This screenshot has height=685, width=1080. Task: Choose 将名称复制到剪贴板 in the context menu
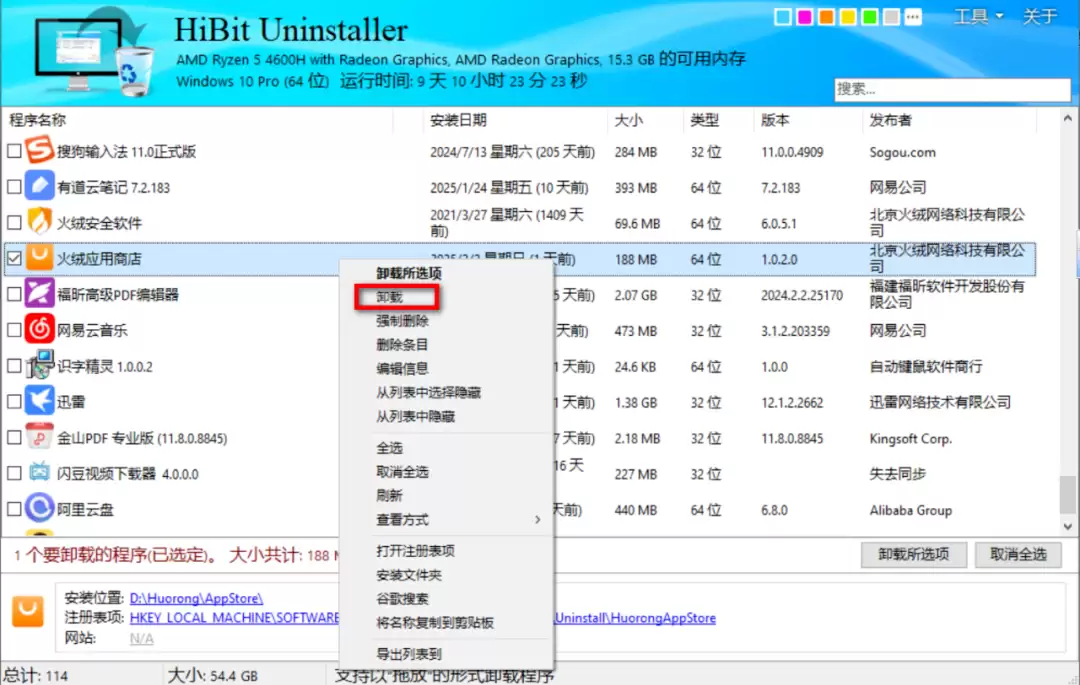tap(435, 622)
